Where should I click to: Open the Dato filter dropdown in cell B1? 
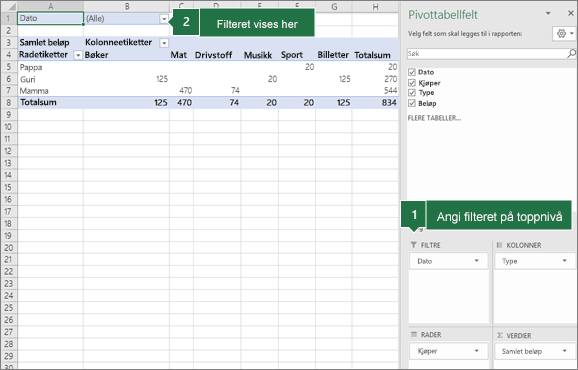[x=164, y=19]
